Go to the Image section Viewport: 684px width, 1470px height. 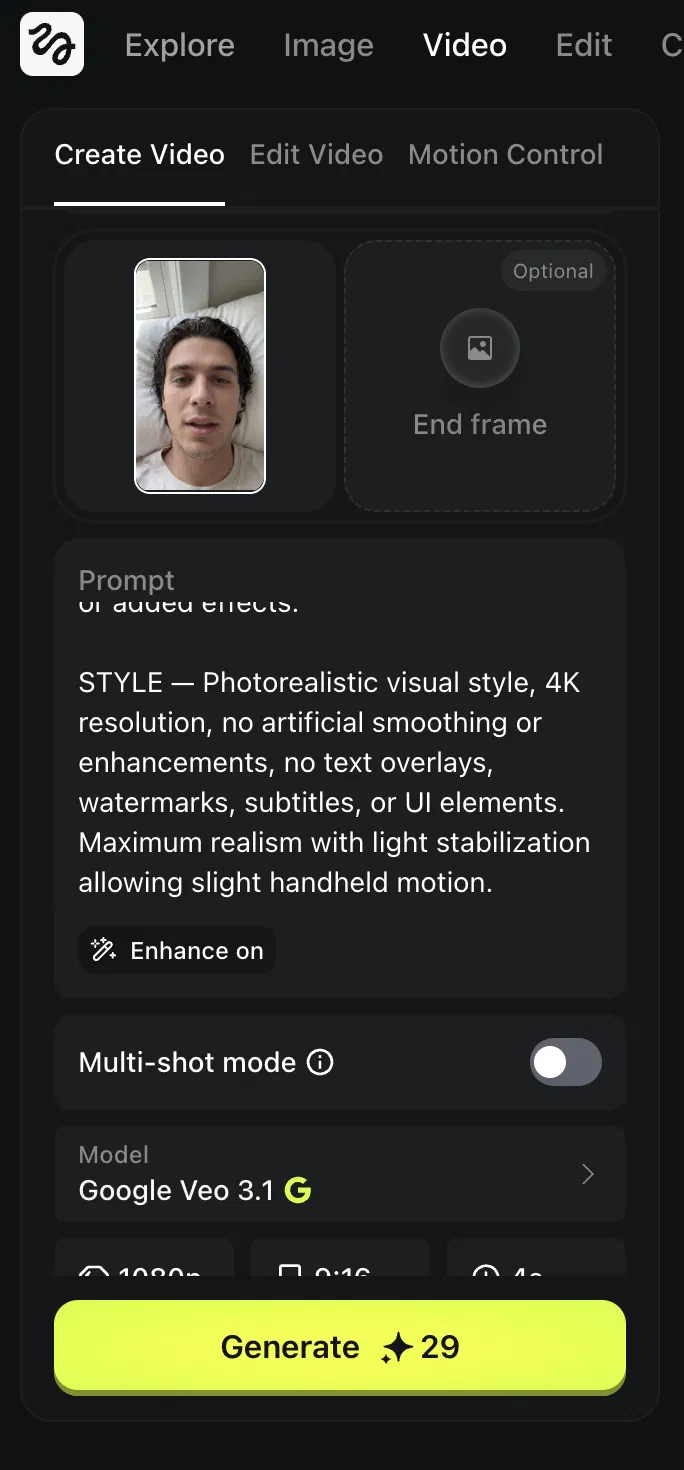[x=328, y=45]
